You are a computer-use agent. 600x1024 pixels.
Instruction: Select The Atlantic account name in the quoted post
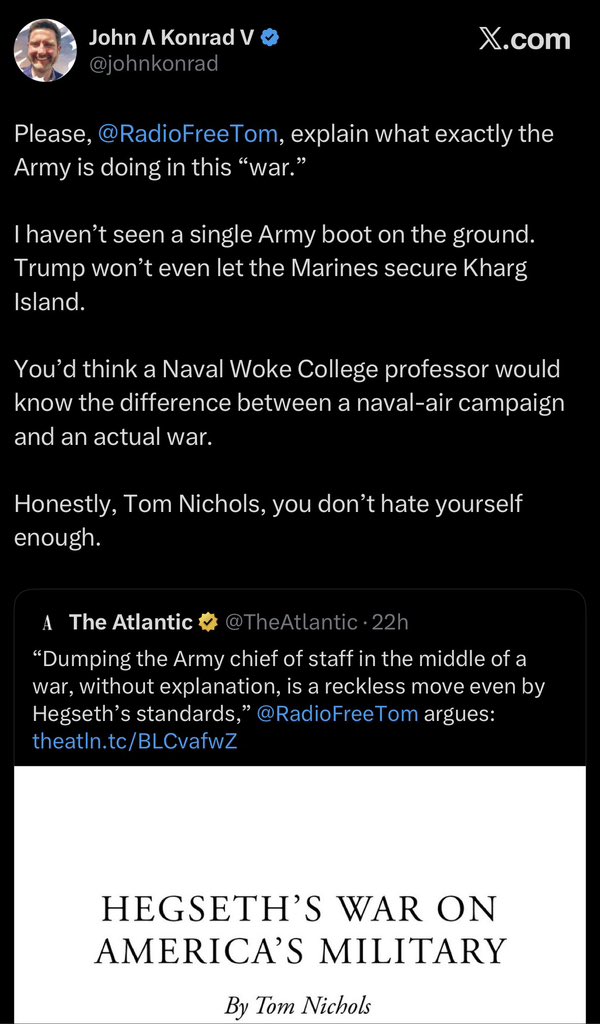coord(131,622)
